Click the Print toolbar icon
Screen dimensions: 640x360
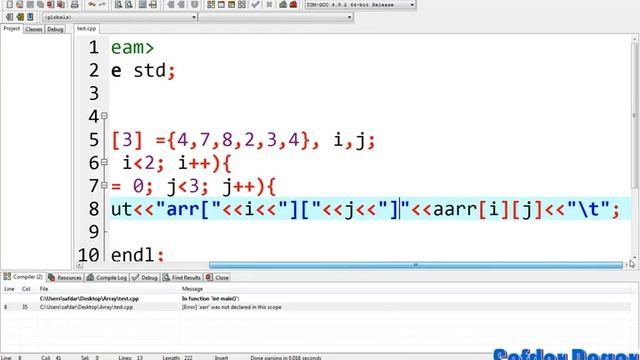coord(74,4)
